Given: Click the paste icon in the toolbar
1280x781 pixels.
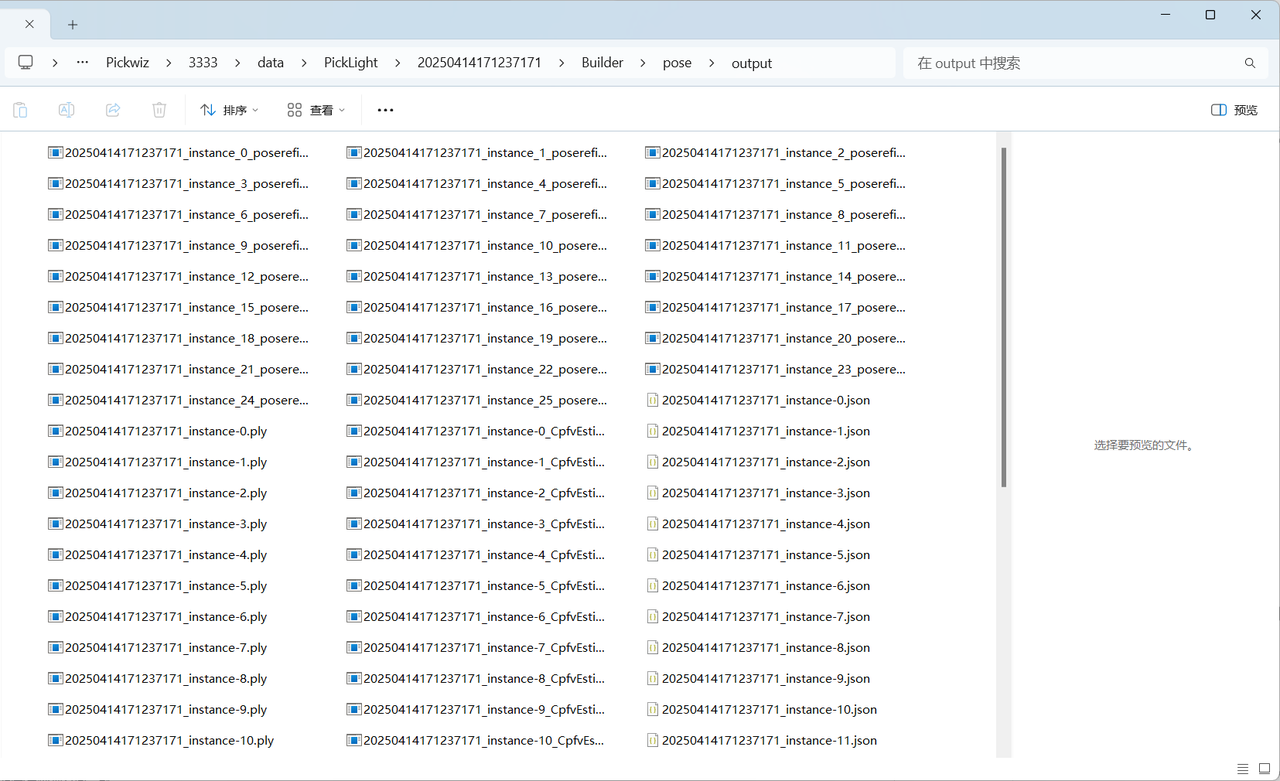Looking at the screenshot, I should [x=20, y=110].
